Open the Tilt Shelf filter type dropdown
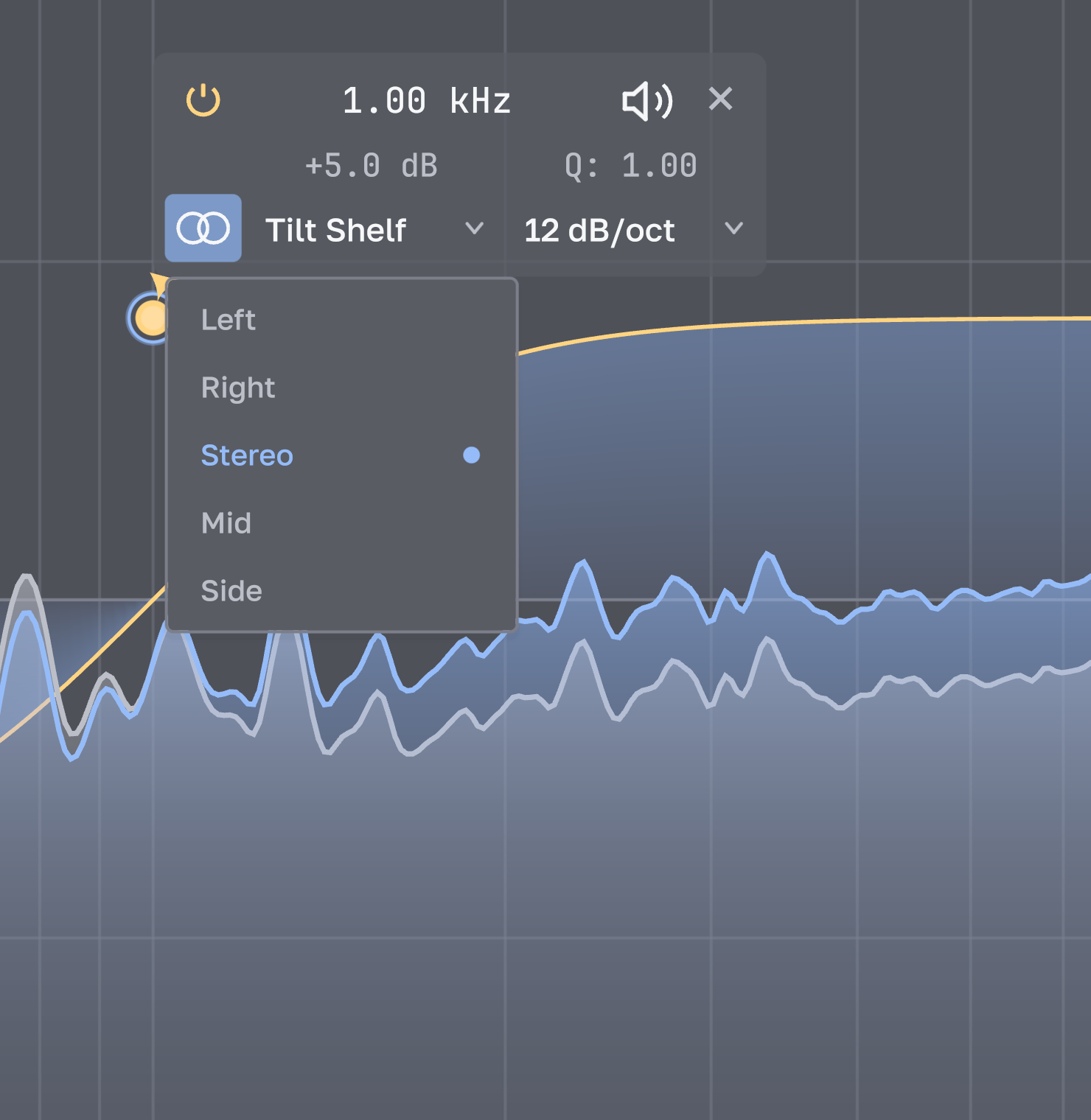Screen dimensions: 1091x1120 point(374,230)
